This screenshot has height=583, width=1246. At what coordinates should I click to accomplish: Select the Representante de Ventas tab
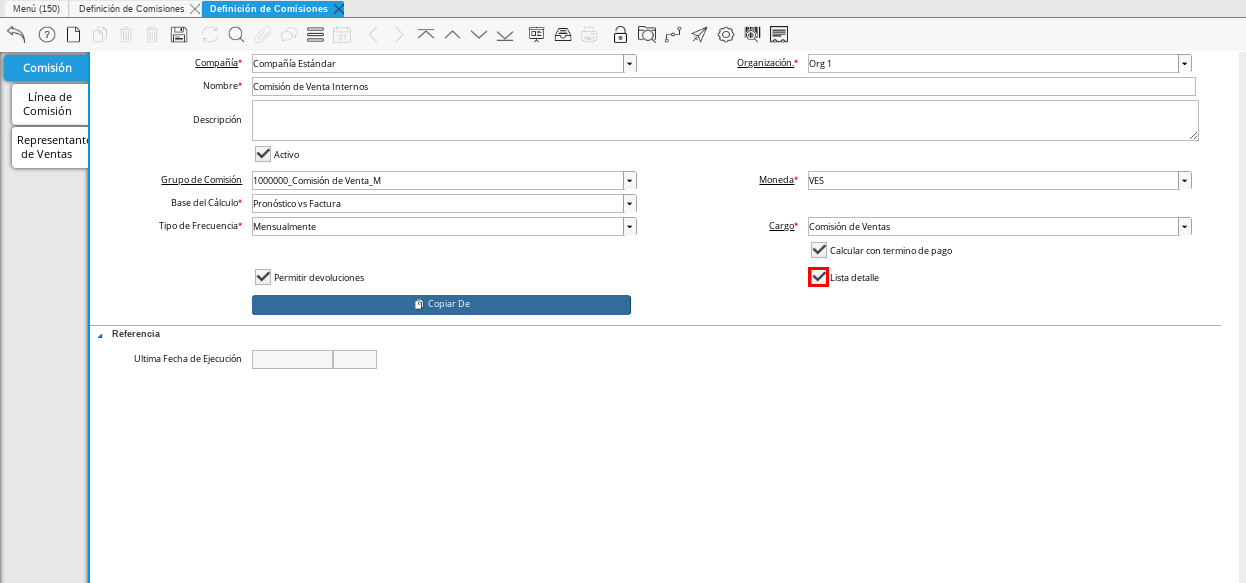point(49,146)
